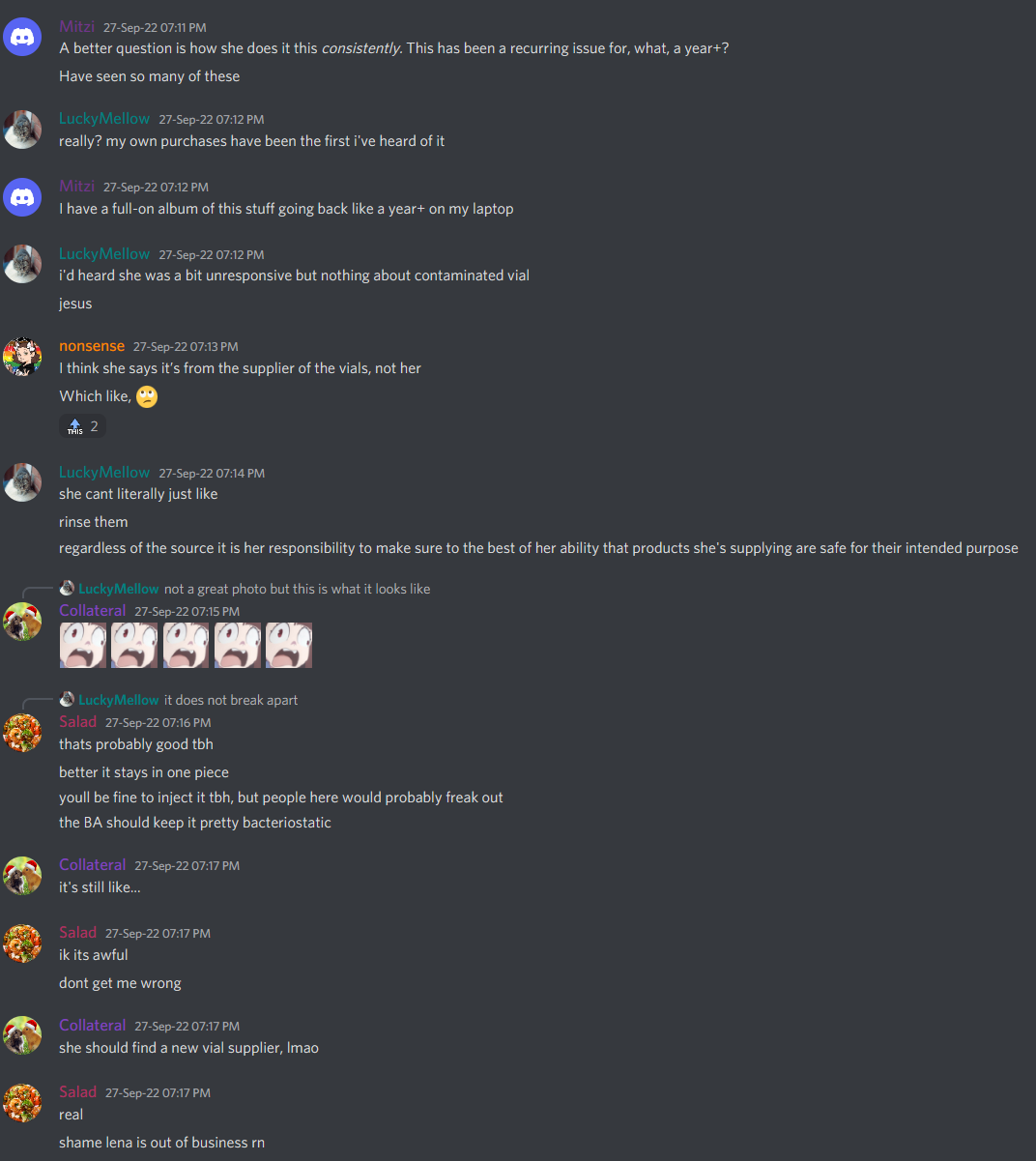Click Mitzi's username above "I have a full-on album"
The image size is (1036, 1161).
coord(77,187)
